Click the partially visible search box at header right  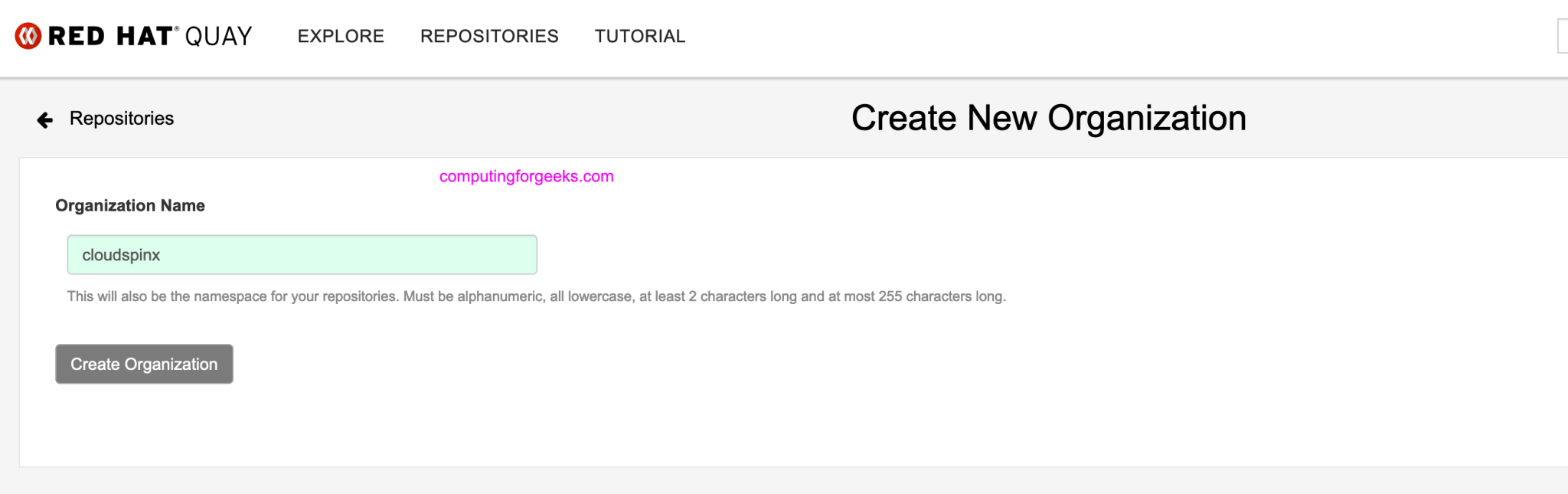pyautogui.click(x=1563, y=36)
